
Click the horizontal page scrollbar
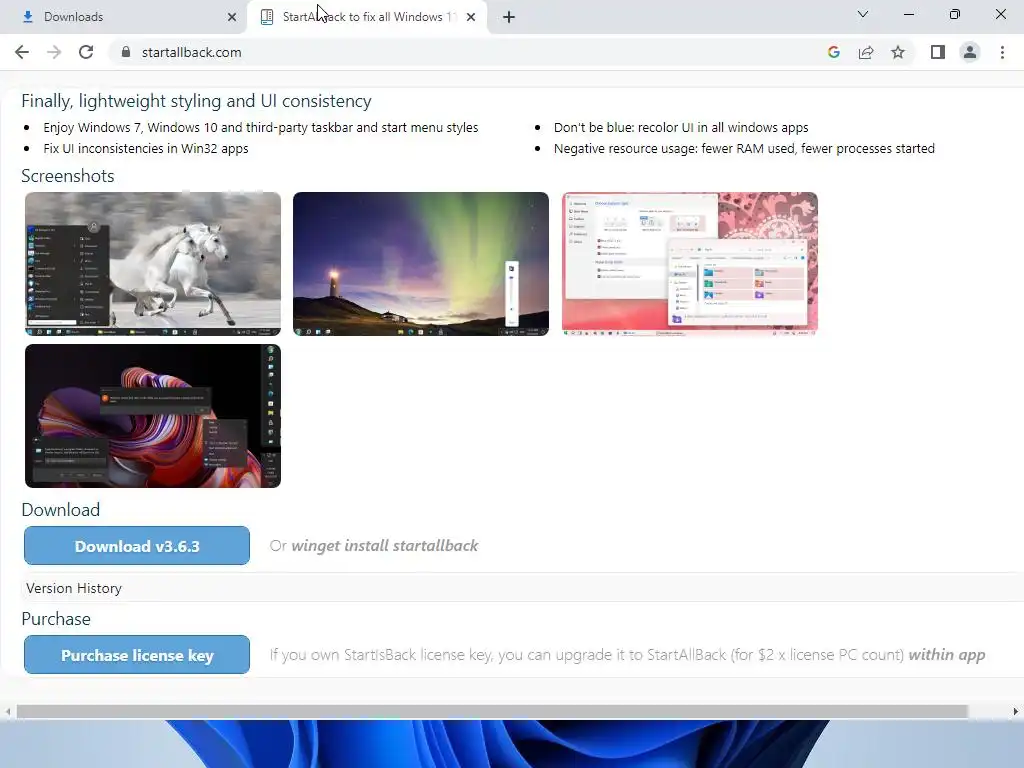click(492, 711)
